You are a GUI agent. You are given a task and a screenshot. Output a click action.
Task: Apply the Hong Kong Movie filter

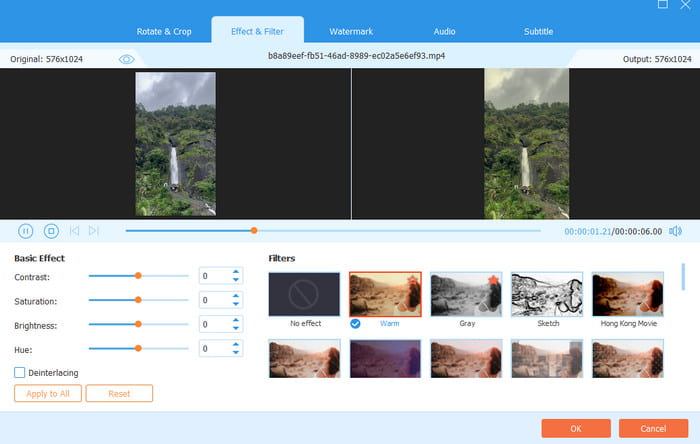(628, 294)
